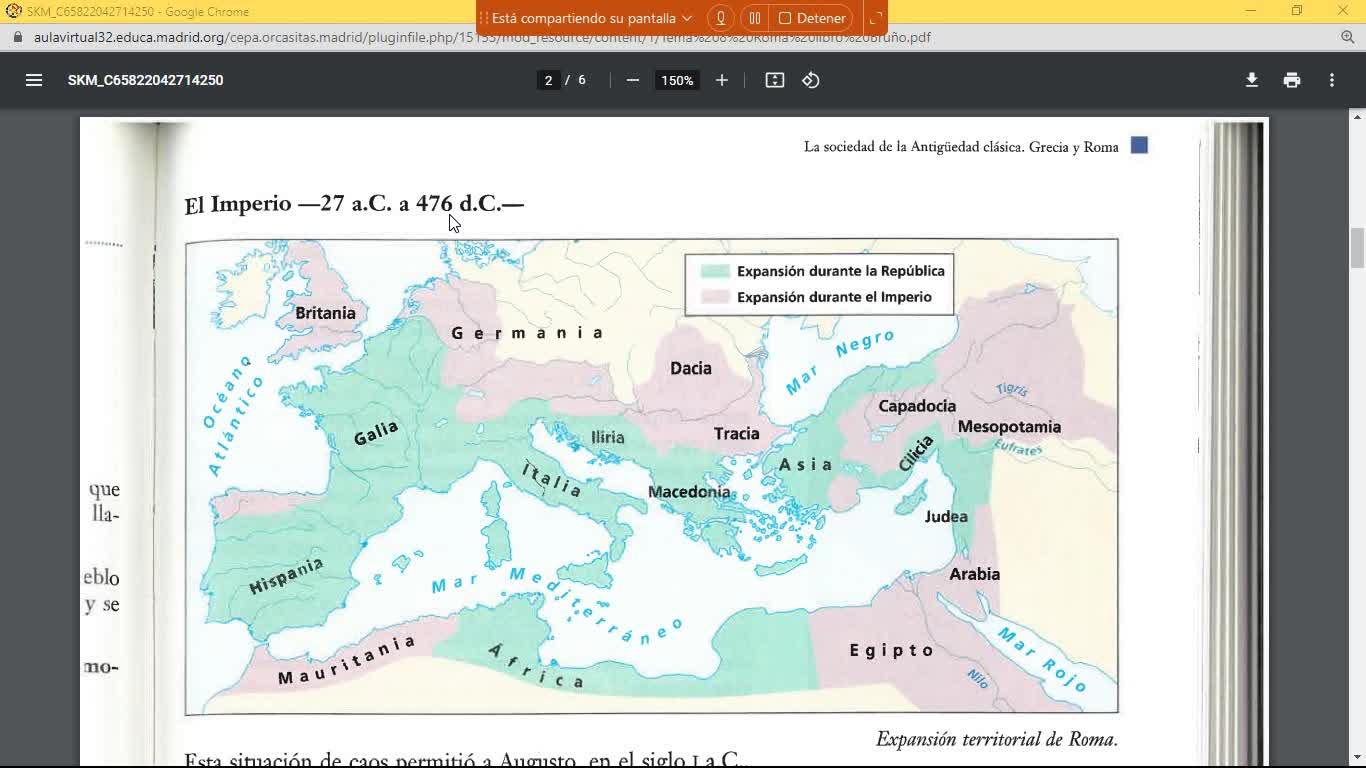Edit the 150% zoom level field
The height and width of the screenshot is (768, 1366).
pyautogui.click(x=677, y=80)
